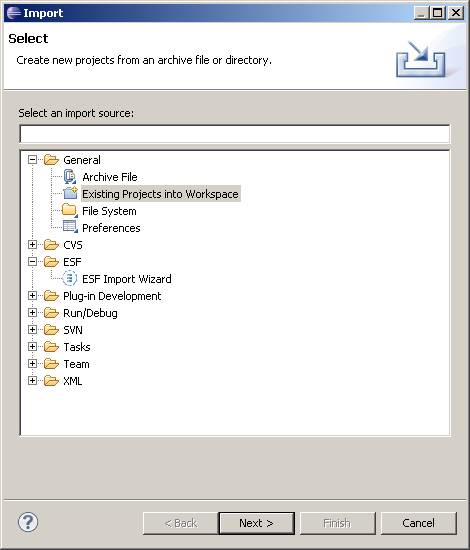Collapse the ESF tree node
The image size is (470, 550).
point(32,261)
